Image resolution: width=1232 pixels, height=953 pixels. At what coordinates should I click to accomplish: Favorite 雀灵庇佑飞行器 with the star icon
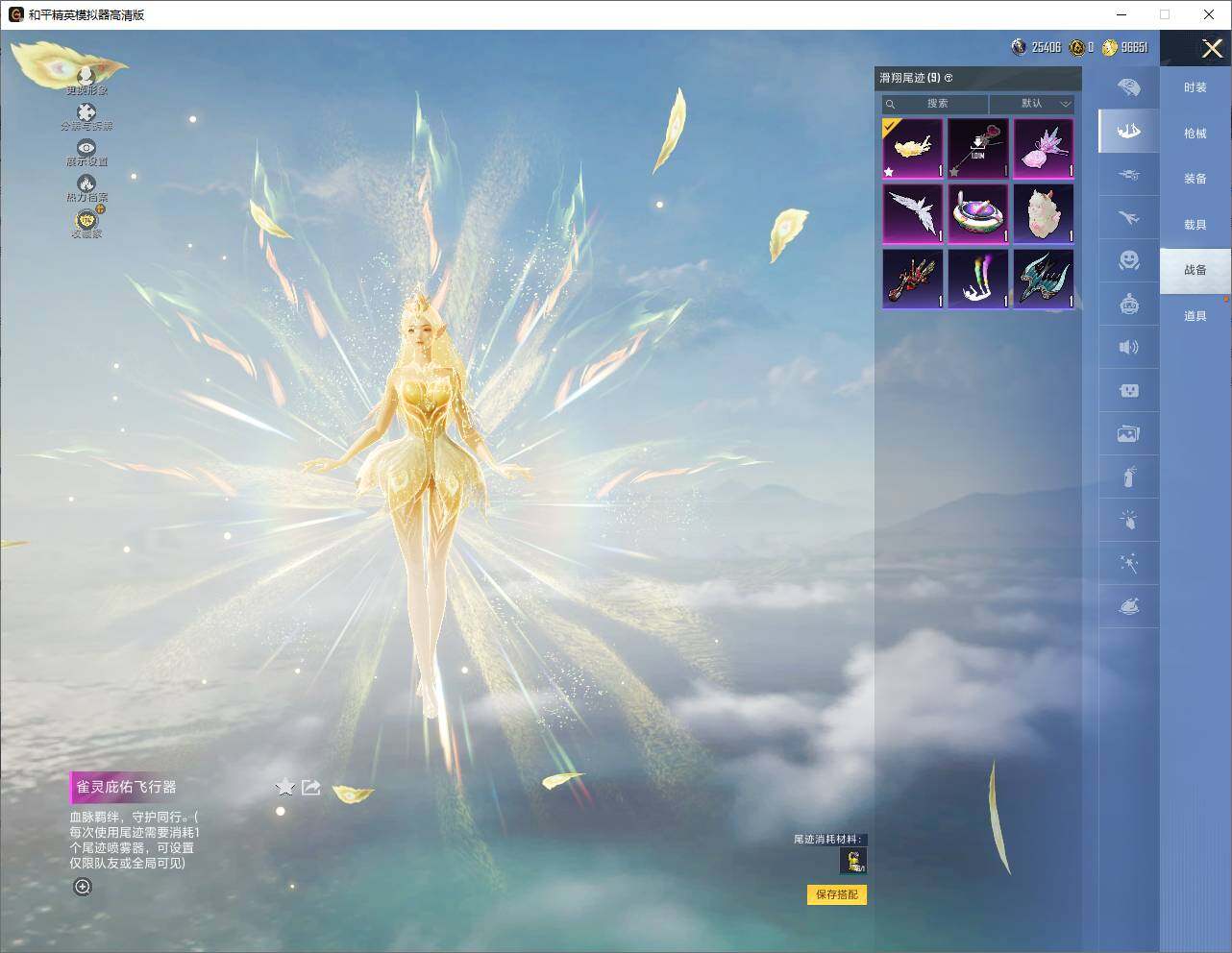285,788
